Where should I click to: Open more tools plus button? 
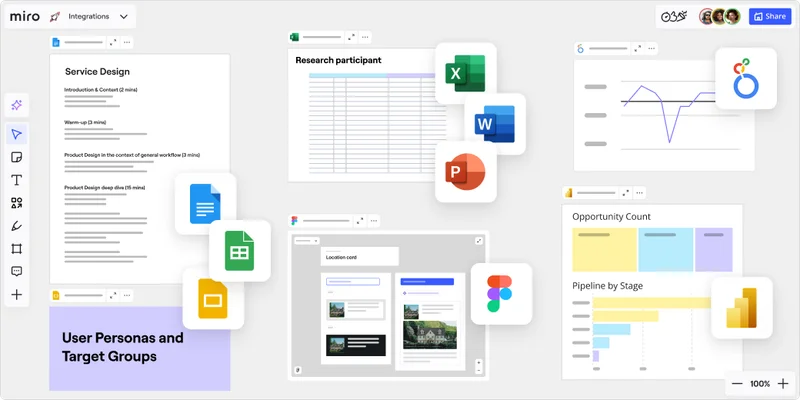pyautogui.click(x=17, y=295)
